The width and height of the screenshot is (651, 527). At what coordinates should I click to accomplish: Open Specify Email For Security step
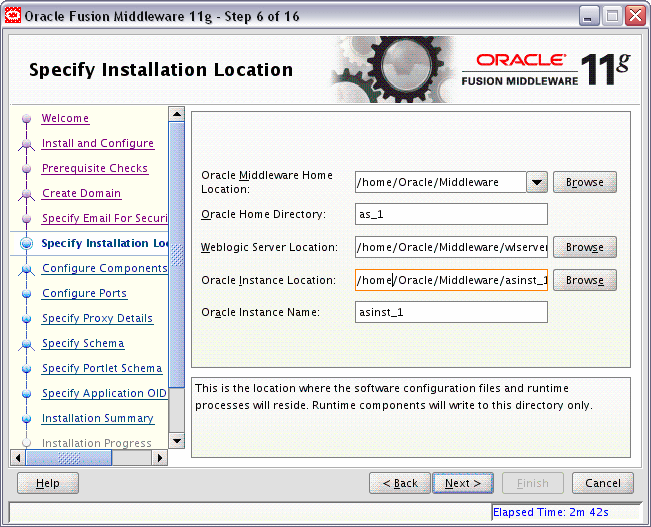click(x=105, y=218)
